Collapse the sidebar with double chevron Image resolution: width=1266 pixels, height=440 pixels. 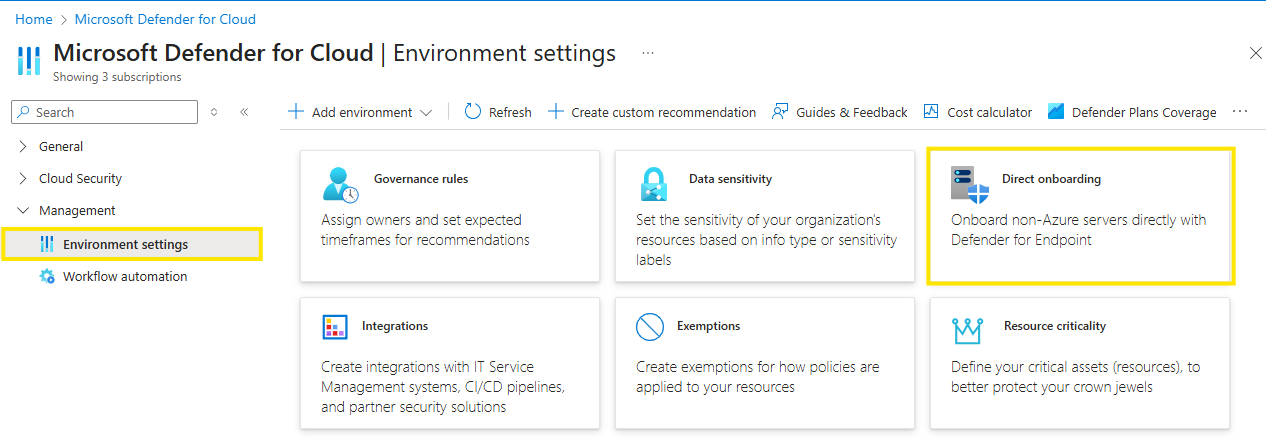click(244, 112)
